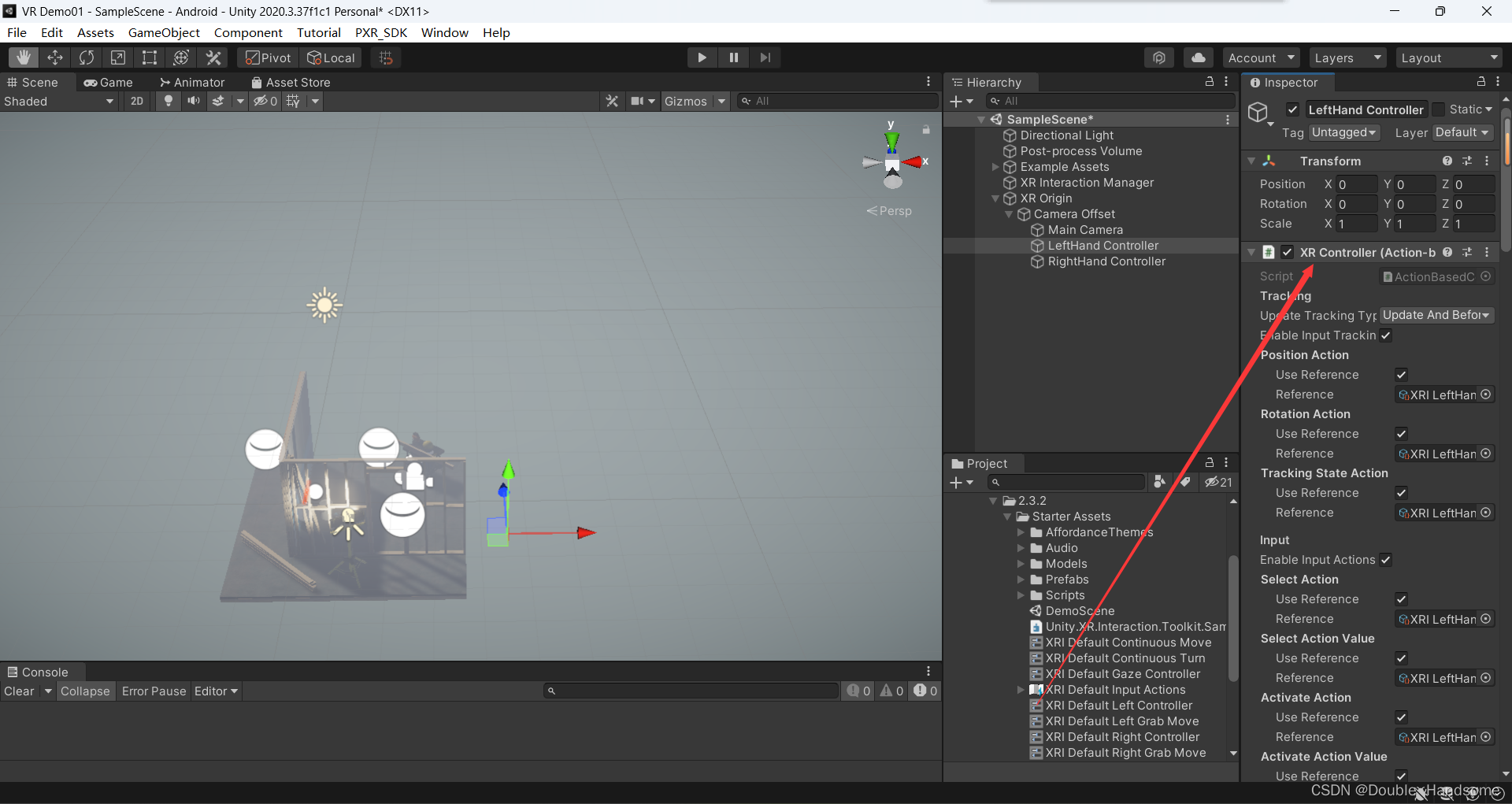Open the Layers dropdown
This screenshot has width=1512, height=804.
pos(1347,57)
